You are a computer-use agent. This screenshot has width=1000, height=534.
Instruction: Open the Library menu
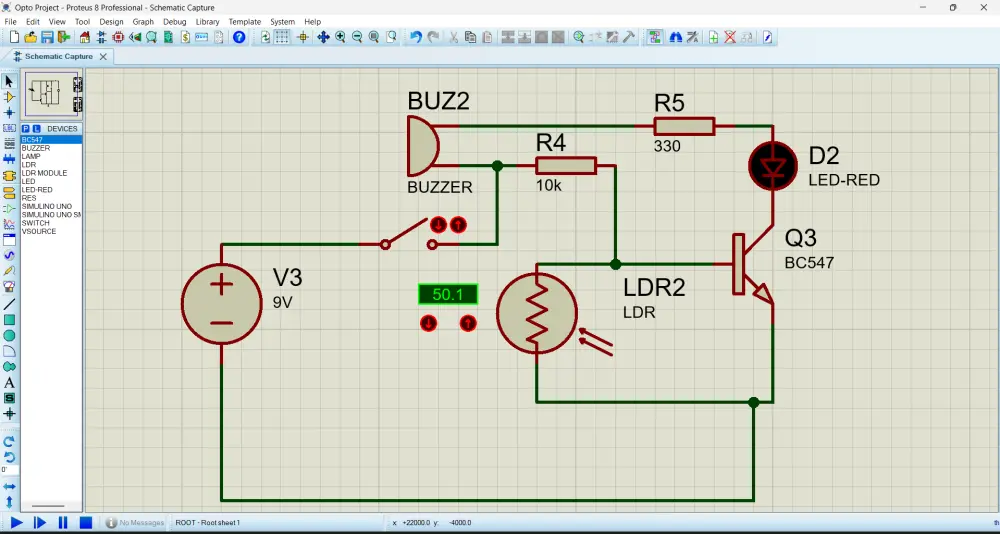click(x=207, y=22)
